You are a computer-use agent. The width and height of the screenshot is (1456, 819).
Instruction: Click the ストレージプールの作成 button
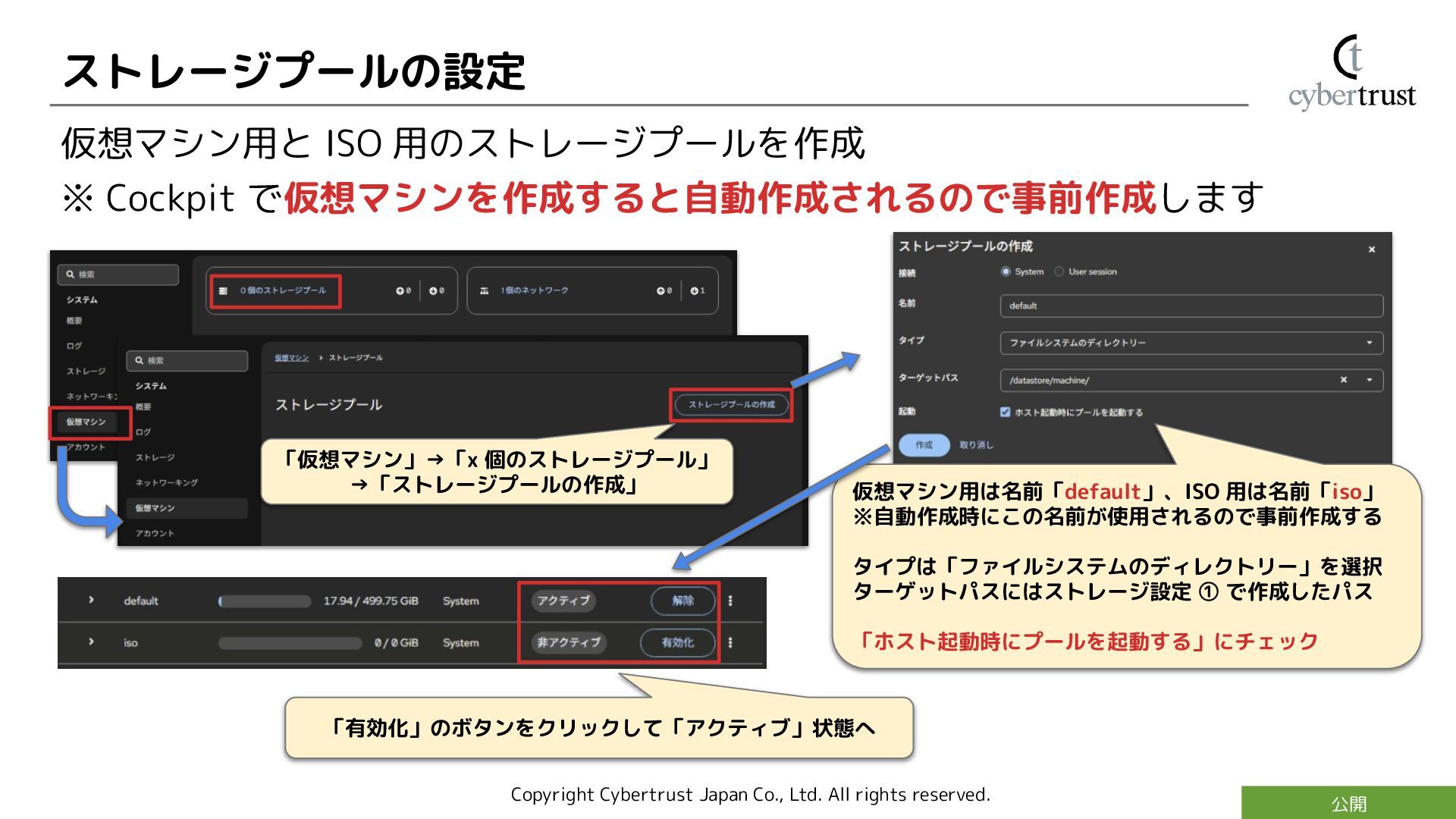pyautogui.click(x=731, y=404)
